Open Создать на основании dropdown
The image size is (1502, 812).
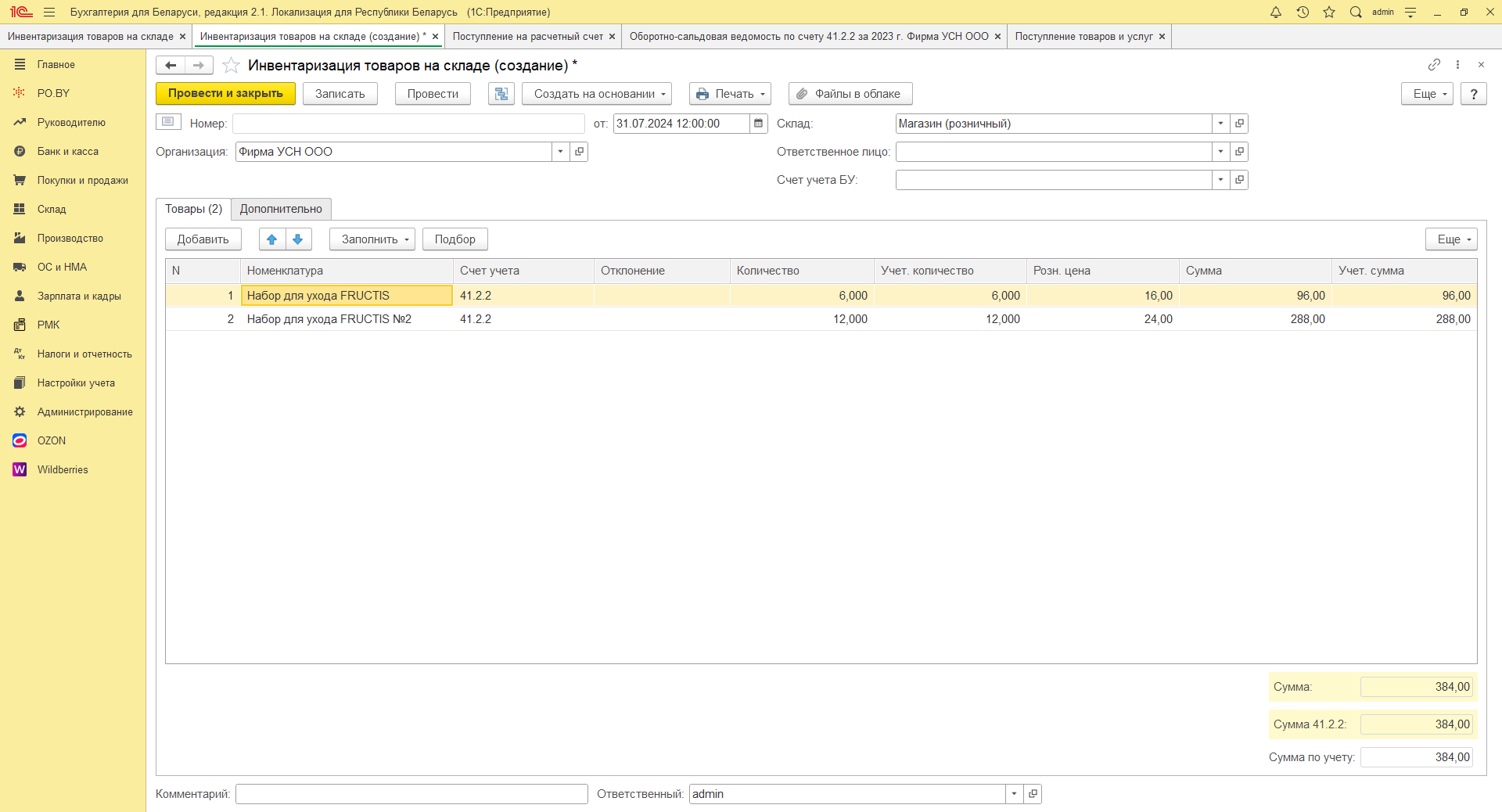[x=597, y=94]
